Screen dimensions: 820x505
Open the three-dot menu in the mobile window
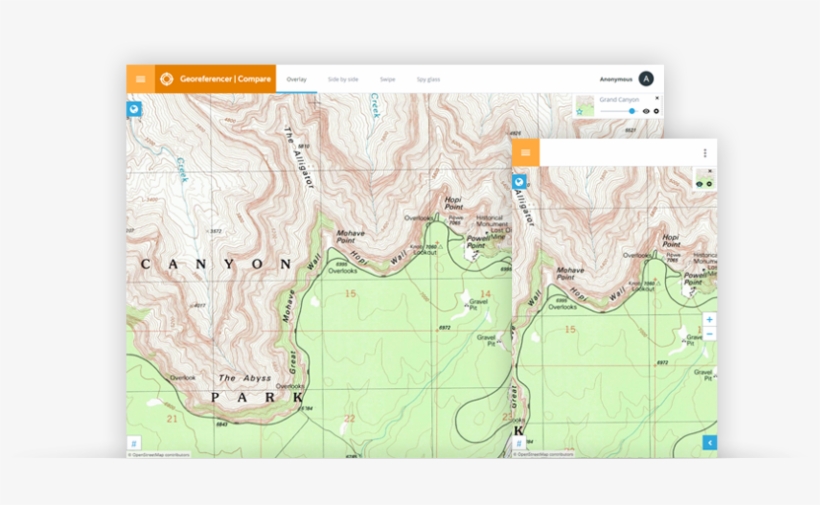tap(705, 153)
